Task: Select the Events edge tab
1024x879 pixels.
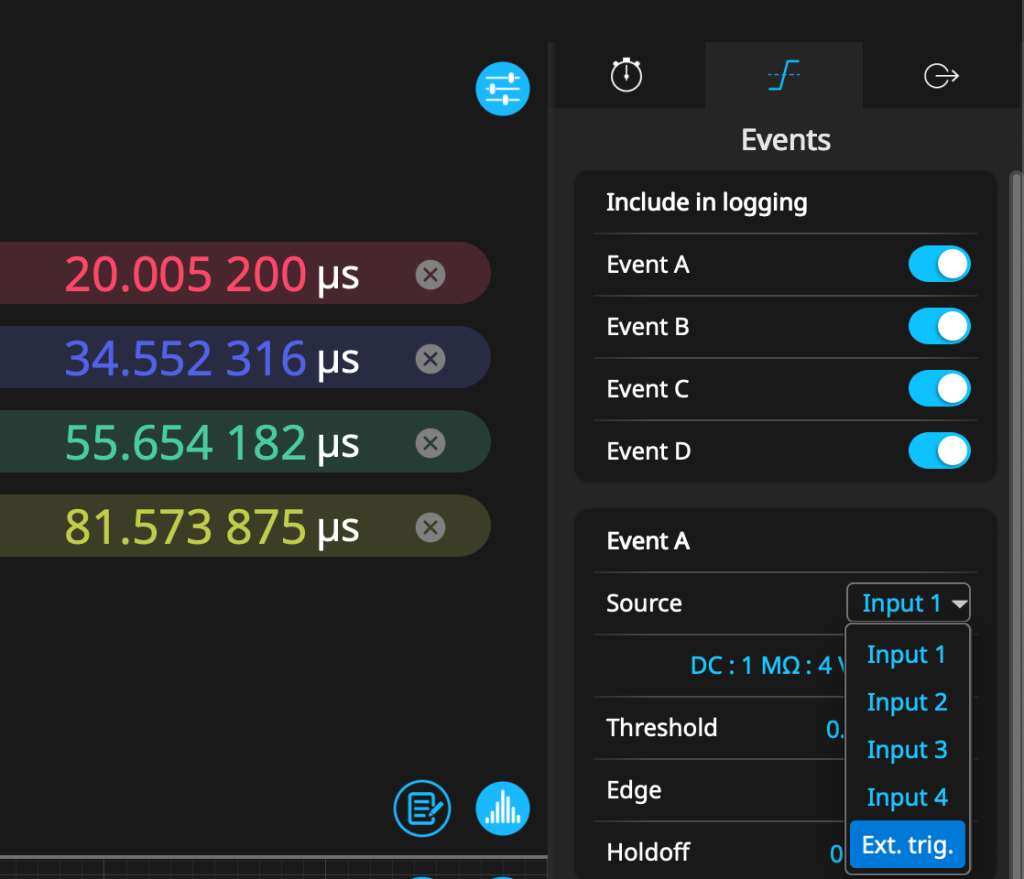Action: (x=784, y=75)
